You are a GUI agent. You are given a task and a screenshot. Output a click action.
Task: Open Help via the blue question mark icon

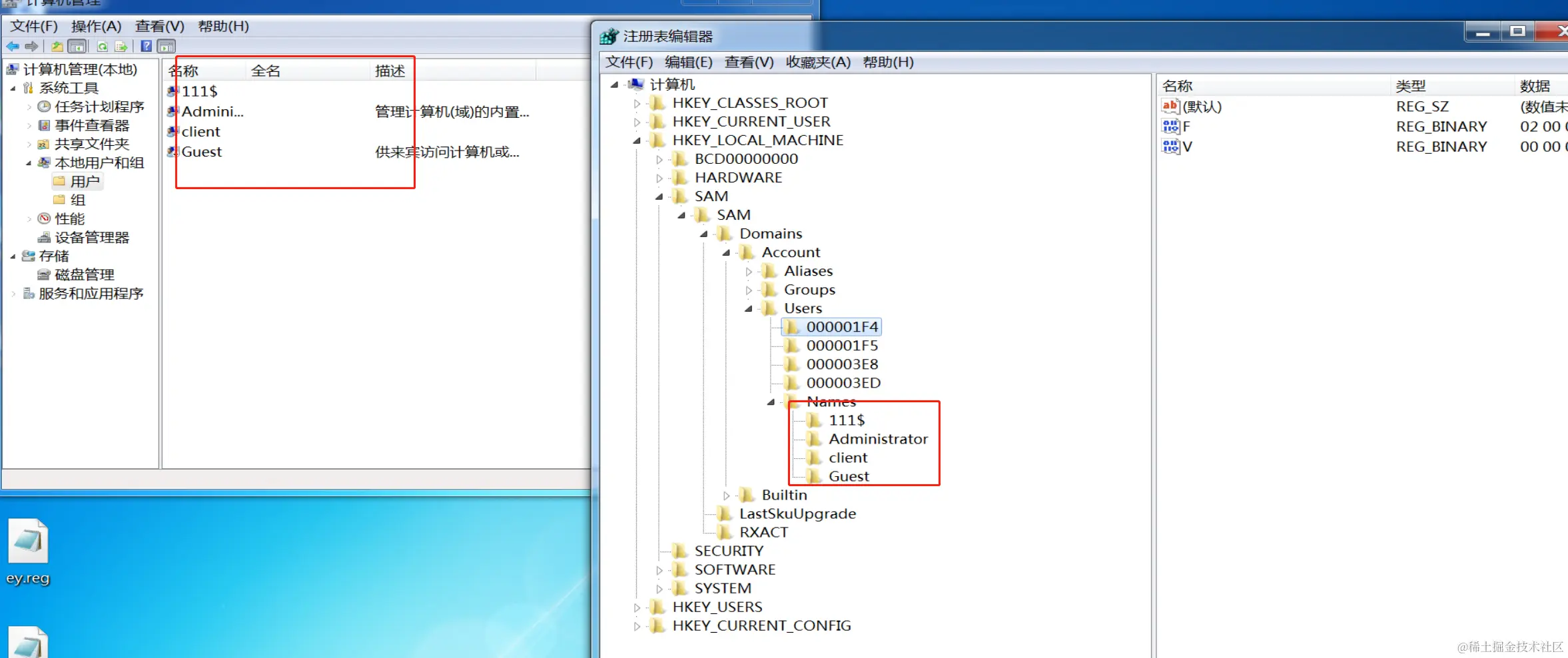[x=147, y=46]
